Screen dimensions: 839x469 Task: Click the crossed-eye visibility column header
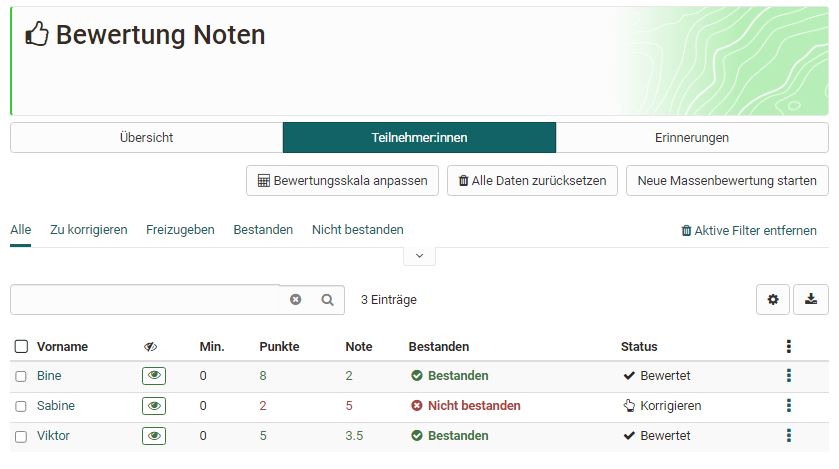(x=150, y=347)
